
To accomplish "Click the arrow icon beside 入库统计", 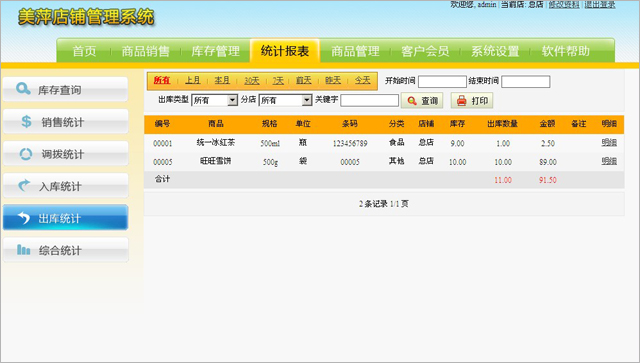I will [24, 185].
